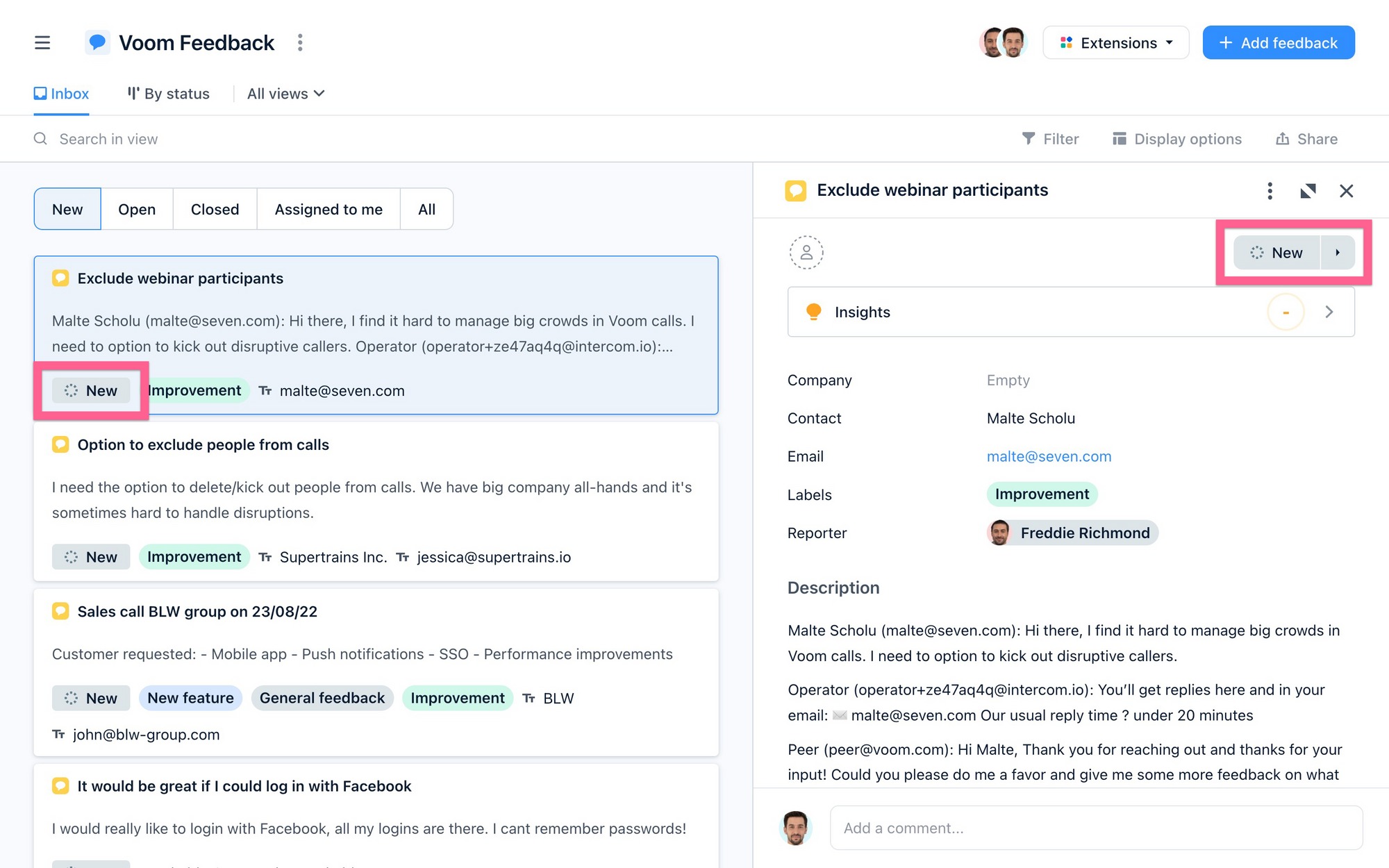Click New status on Exclude webinar participants card
The width and height of the screenshot is (1389, 868).
tap(91, 390)
